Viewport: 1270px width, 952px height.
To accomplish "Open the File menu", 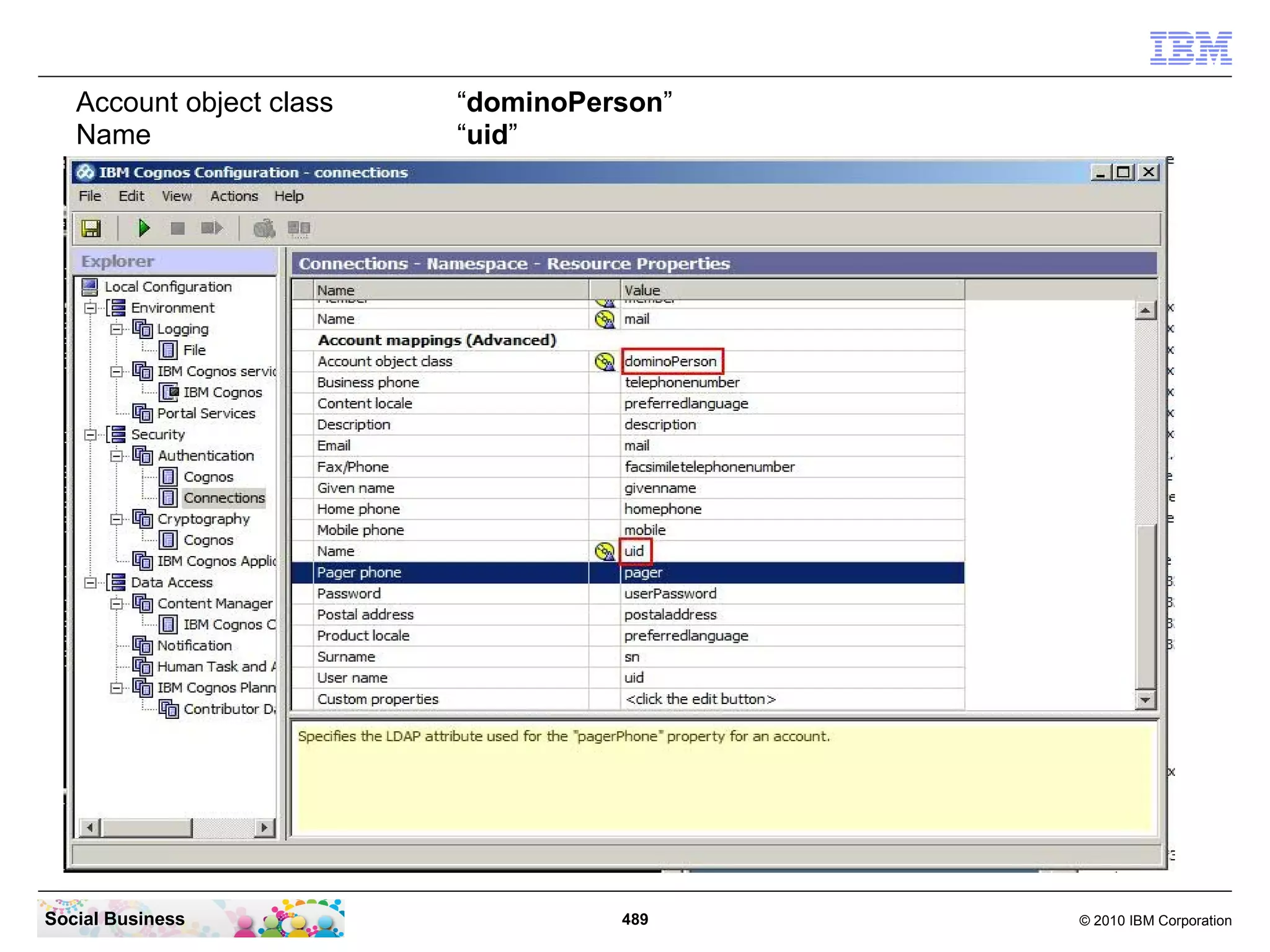I will (90, 196).
